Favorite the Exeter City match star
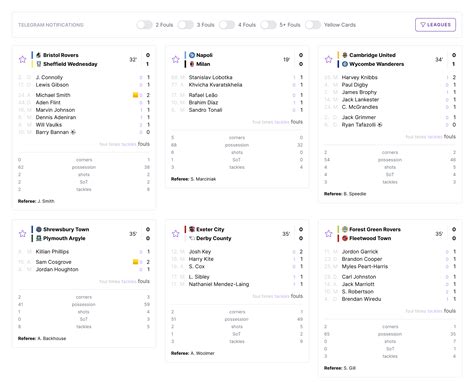Viewport: 474px width, 382px height. [176, 234]
